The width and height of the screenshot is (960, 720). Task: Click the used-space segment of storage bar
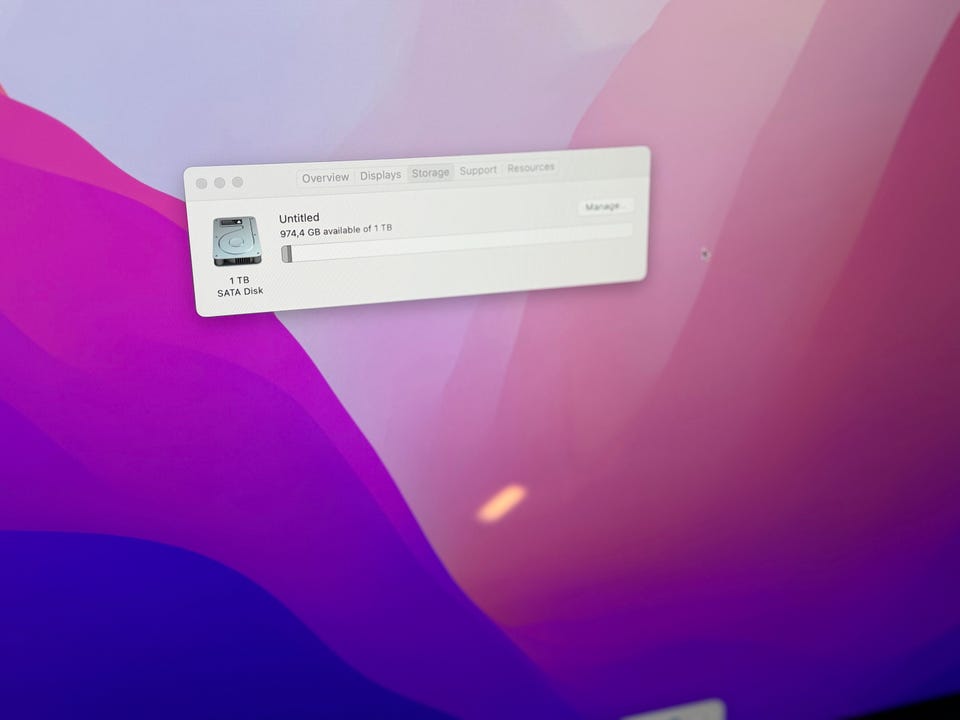click(x=287, y=254)
